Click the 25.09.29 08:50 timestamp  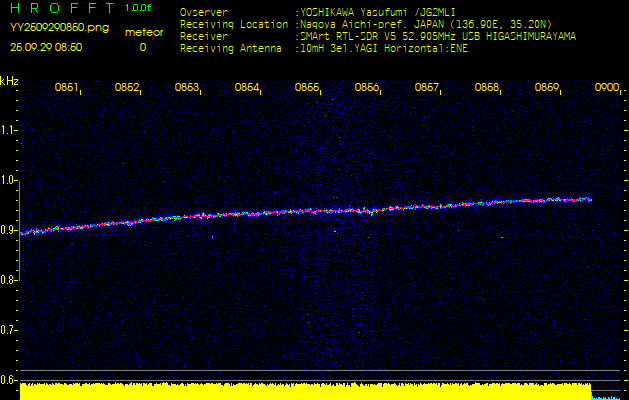click(46, 47)
